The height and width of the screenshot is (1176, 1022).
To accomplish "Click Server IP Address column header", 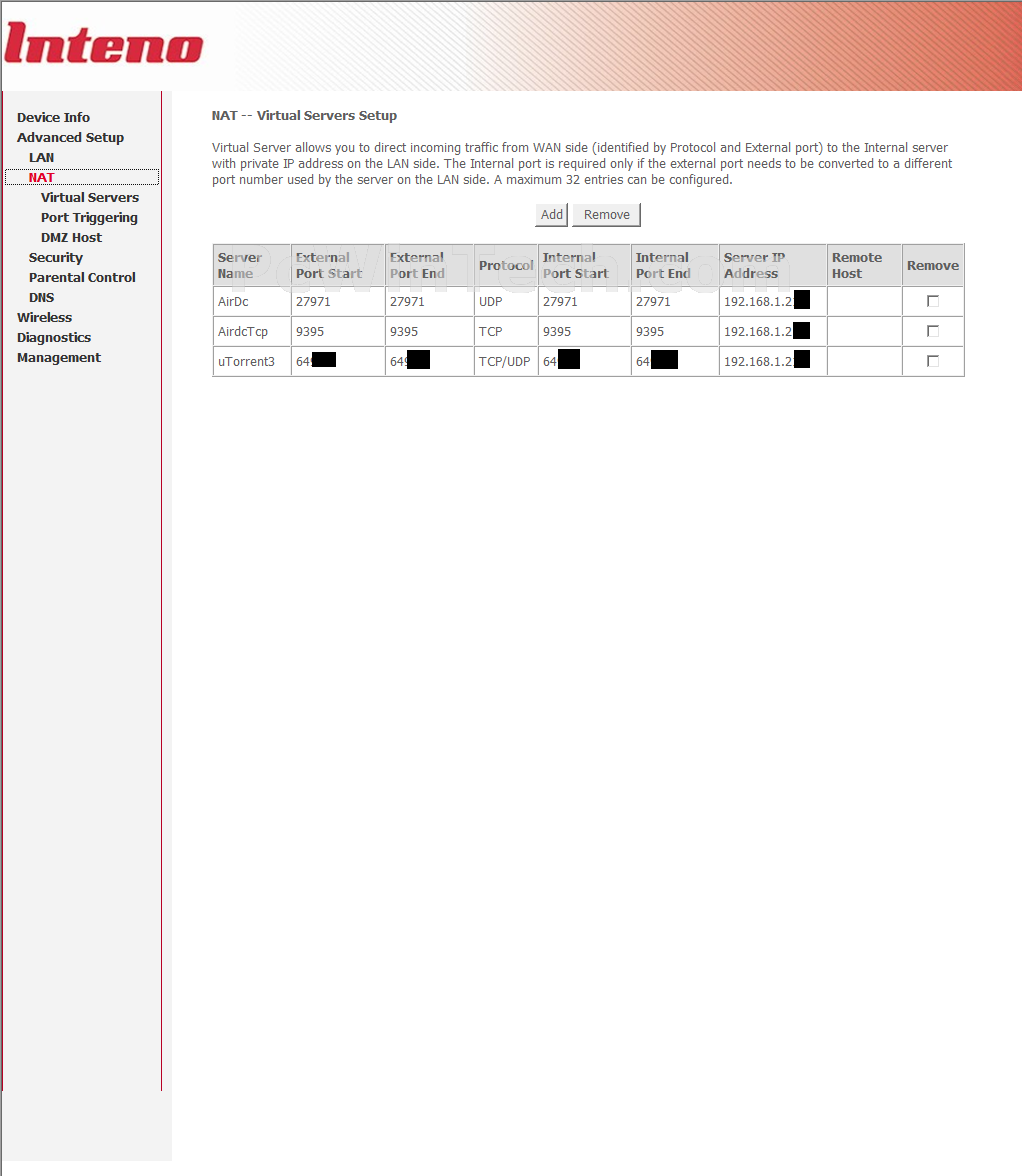I will (x=773, y=266).
